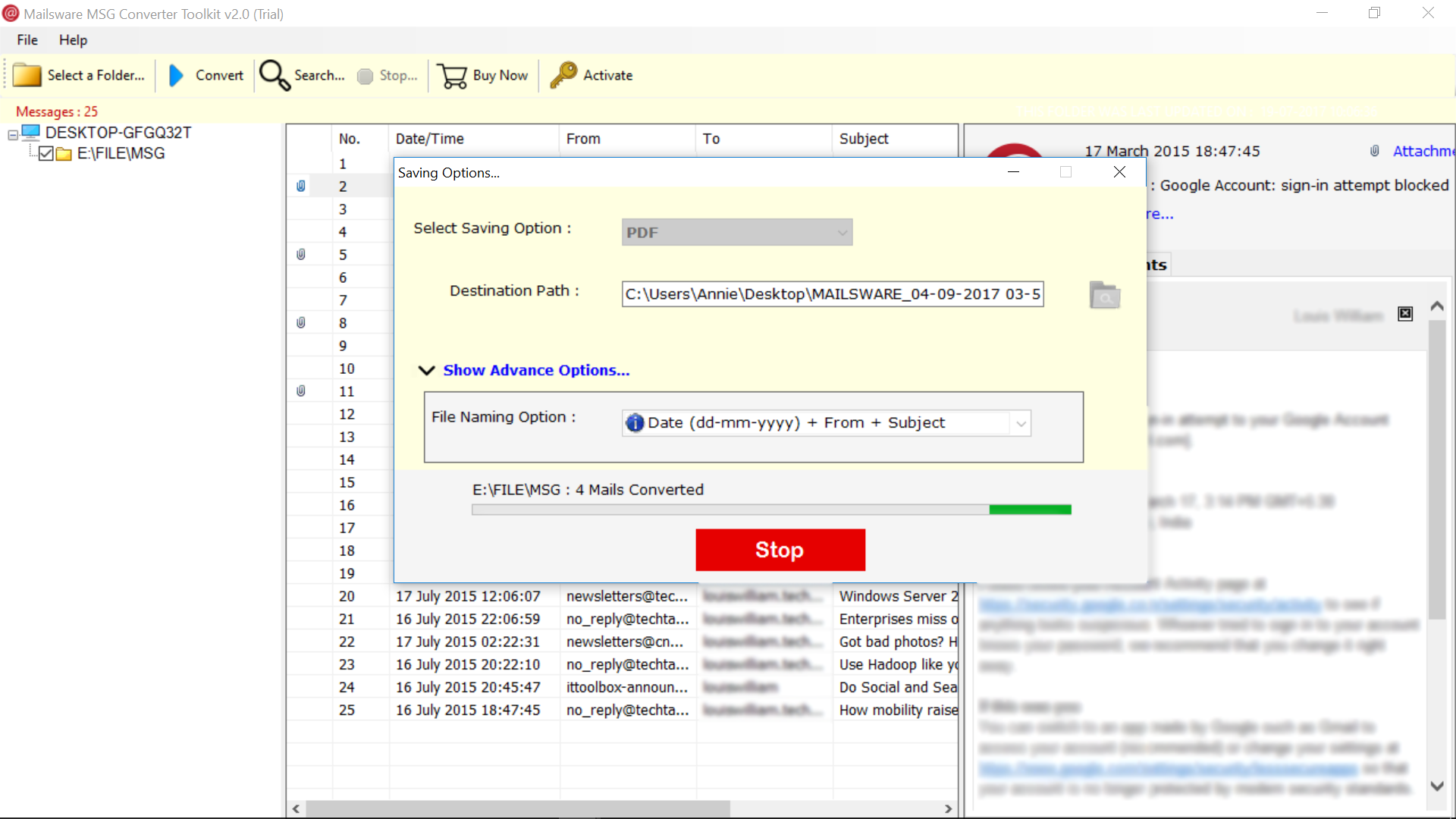Collapse the Show Advance Options chevron
Screen dimensions: 1456x819
click(x=426, y=370)
